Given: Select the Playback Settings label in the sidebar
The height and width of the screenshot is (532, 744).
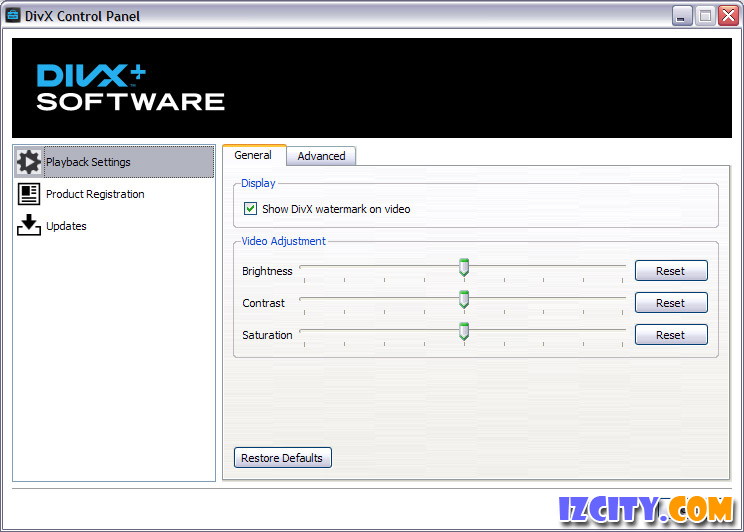Looking at the screenshot, I should (88, 162).
